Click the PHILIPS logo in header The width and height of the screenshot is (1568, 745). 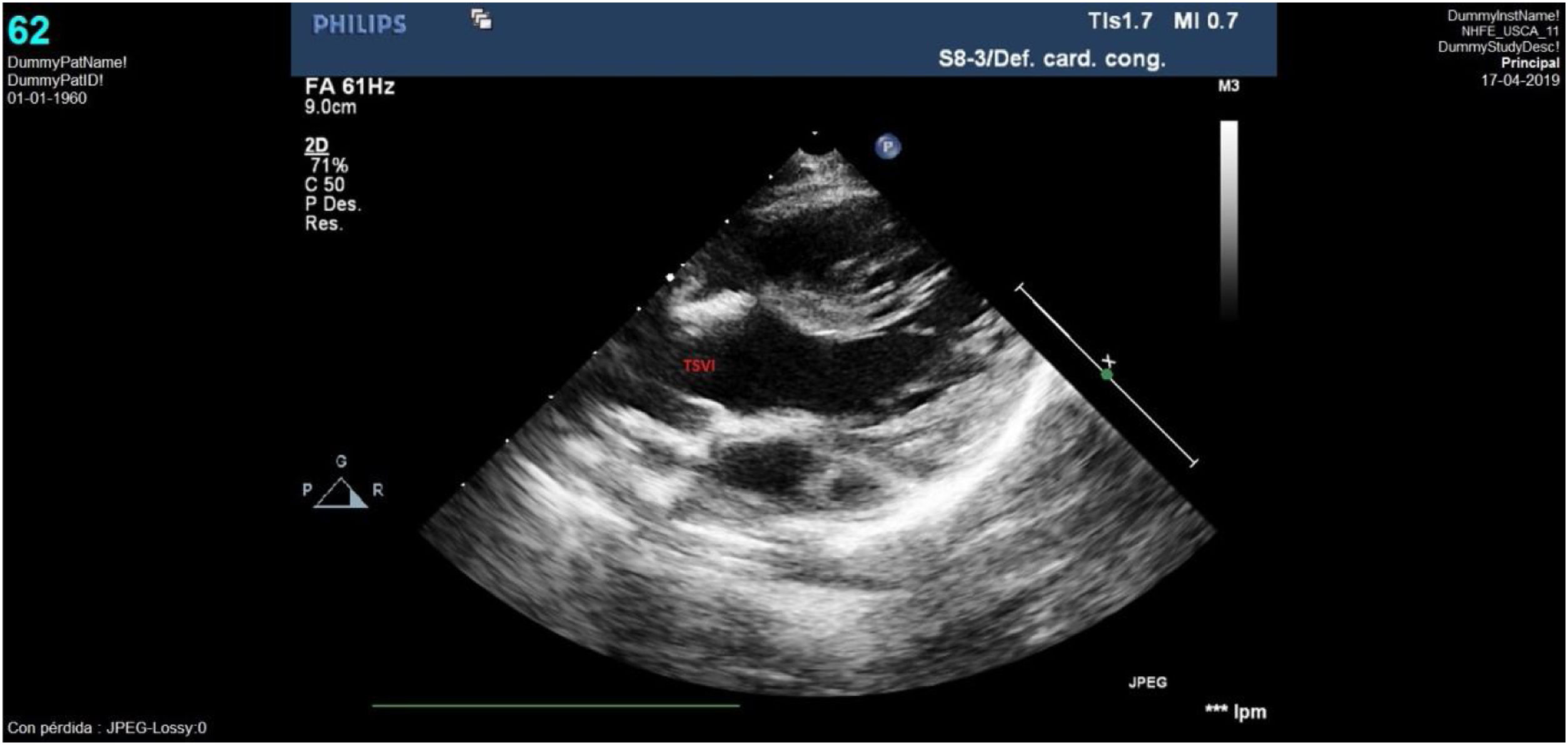pos(359,25)
